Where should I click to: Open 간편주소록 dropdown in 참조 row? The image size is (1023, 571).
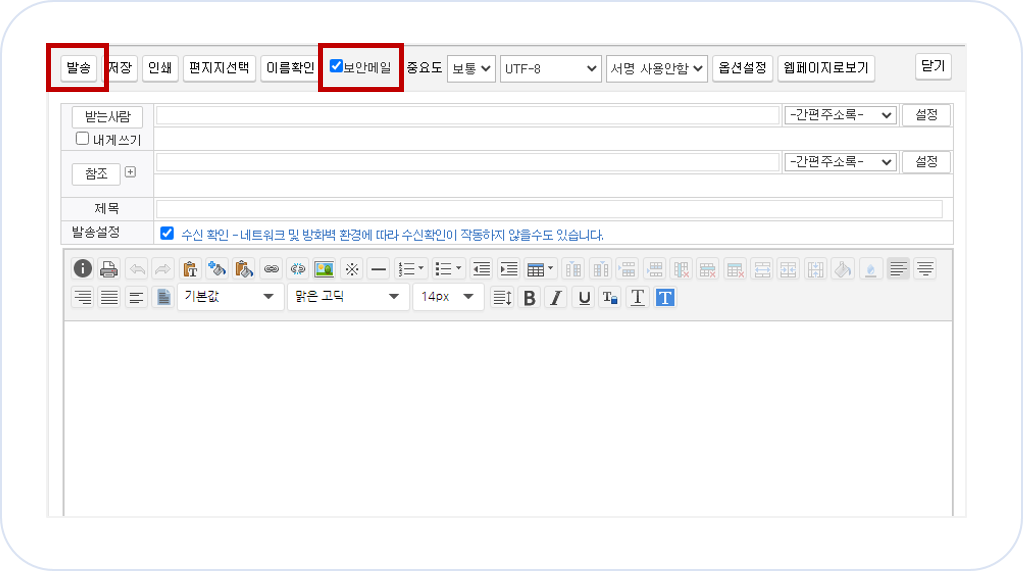pyautogui.click(x=840, y=161)
